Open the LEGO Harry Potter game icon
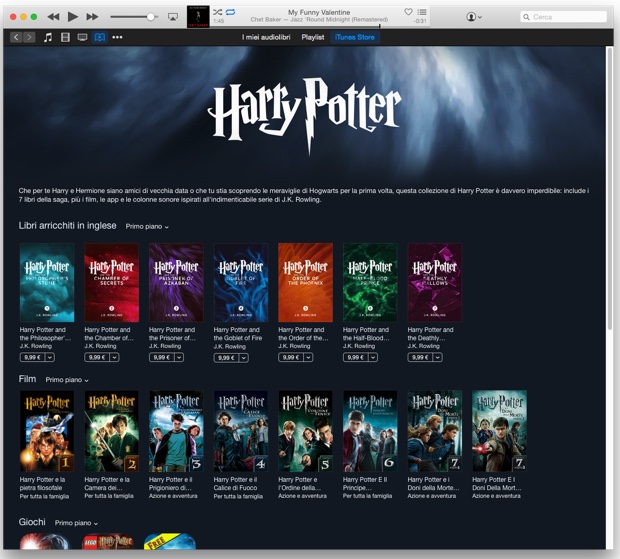 pos(108,541)
